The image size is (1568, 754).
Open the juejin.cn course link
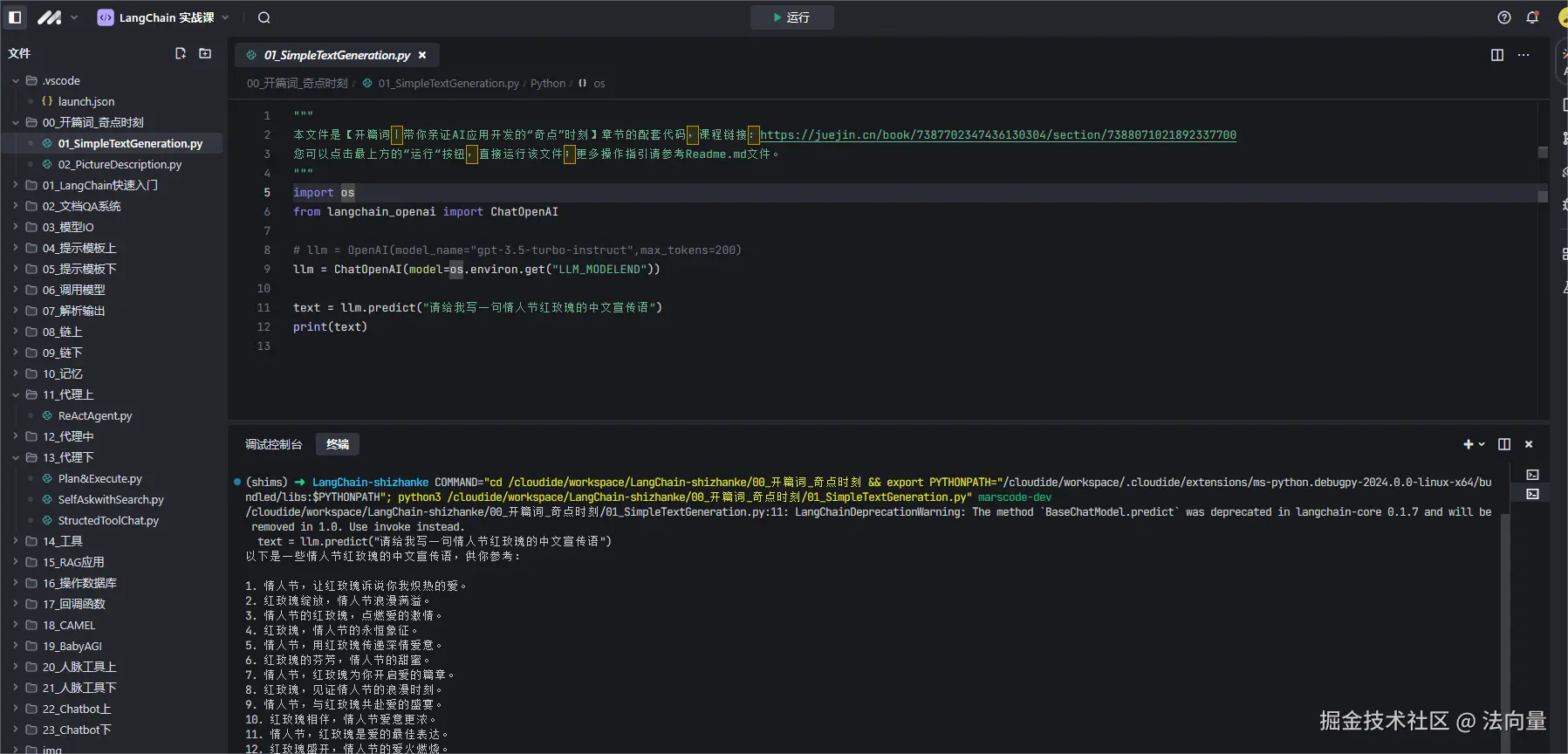pyautogui.click(x=997, y=134)
